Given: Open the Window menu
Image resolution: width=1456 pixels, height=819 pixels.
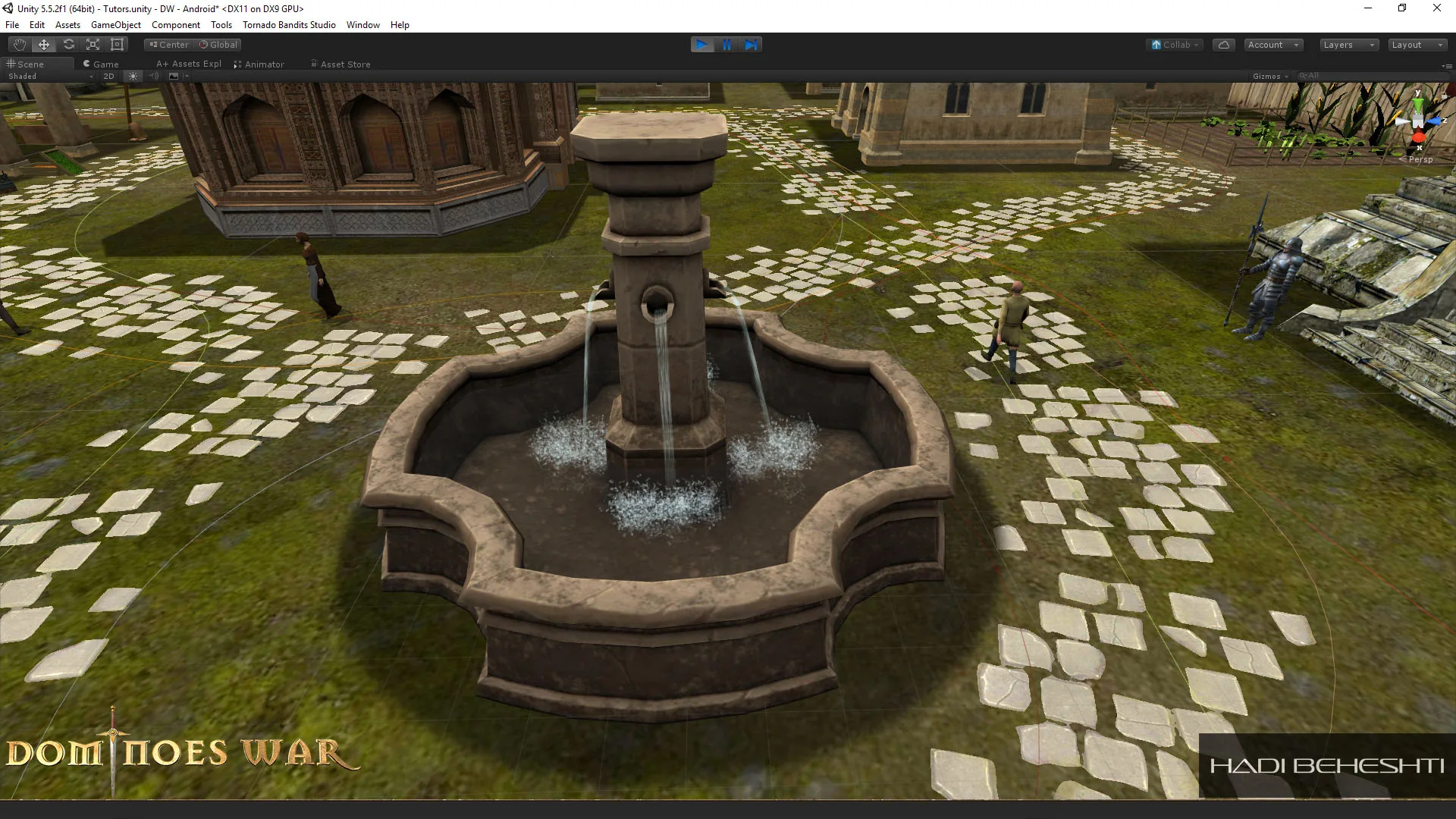Looking at the screenshot, I should click(x=363, y=25).
